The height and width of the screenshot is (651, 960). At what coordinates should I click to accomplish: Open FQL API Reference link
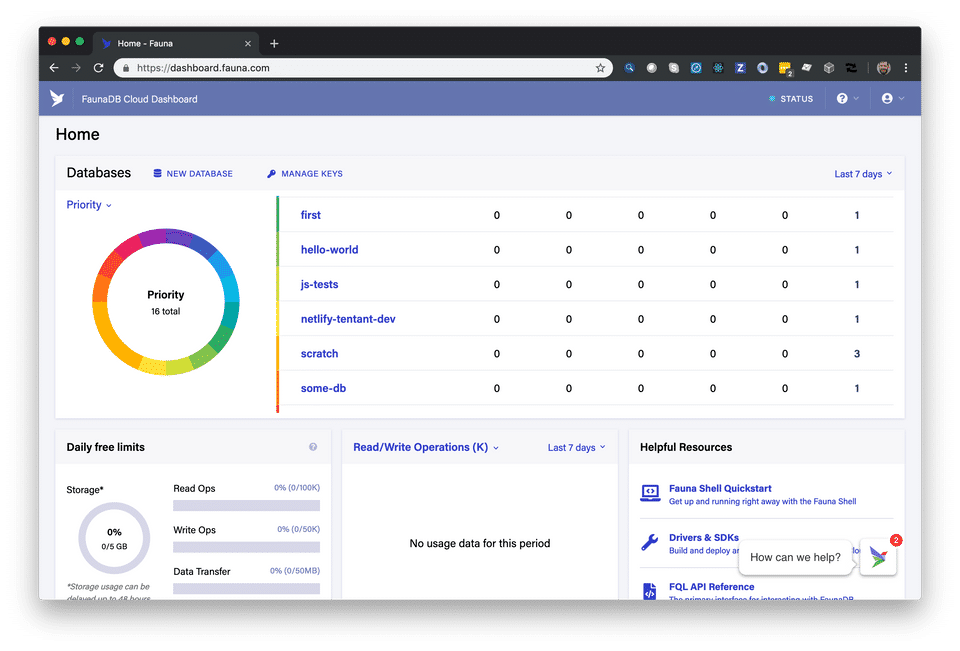(711, 587)
